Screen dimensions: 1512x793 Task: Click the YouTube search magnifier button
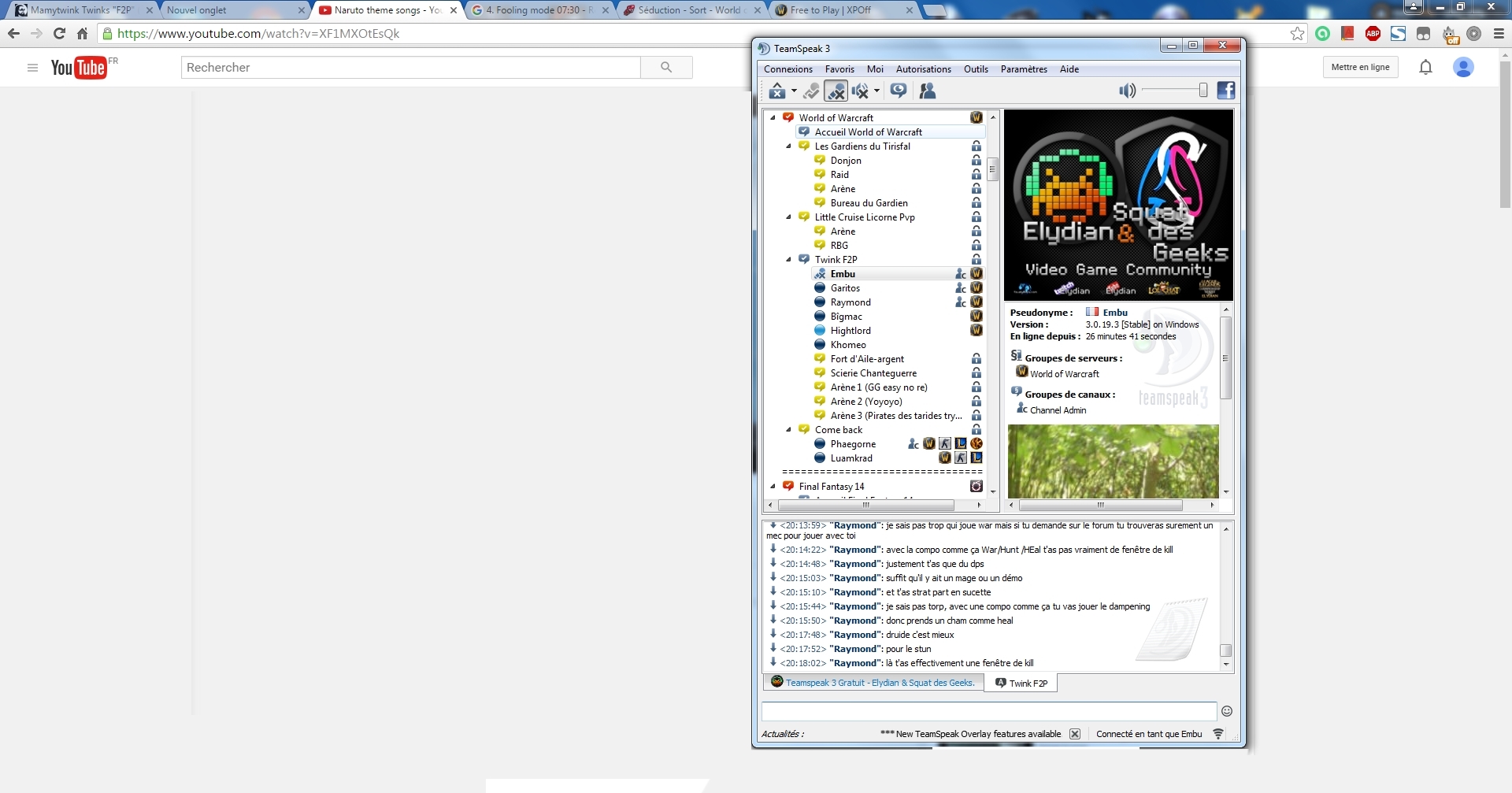coord(666,68)
